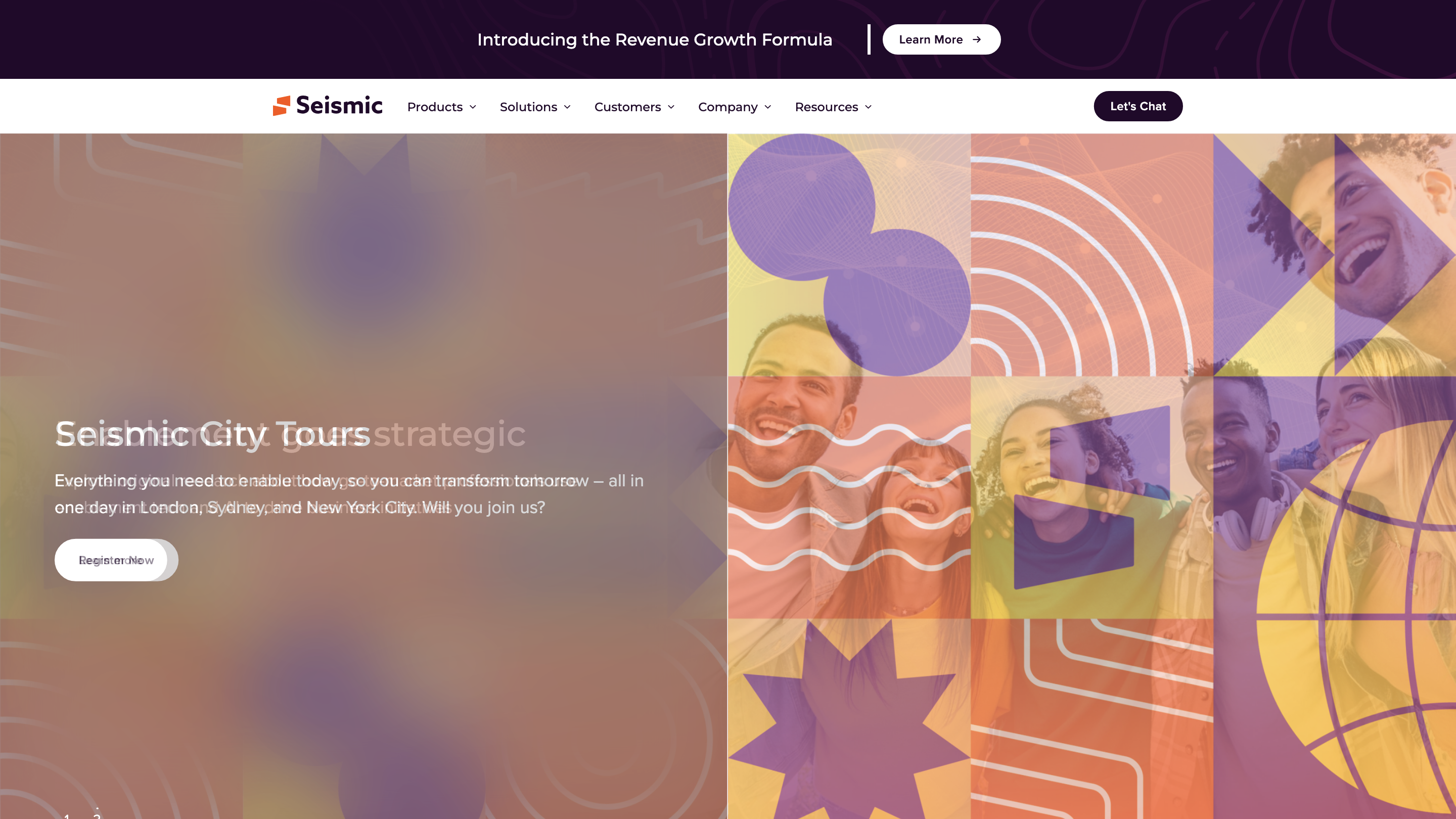
Task: Expand the Resources dropdown chevron
Action: point(868,107)
